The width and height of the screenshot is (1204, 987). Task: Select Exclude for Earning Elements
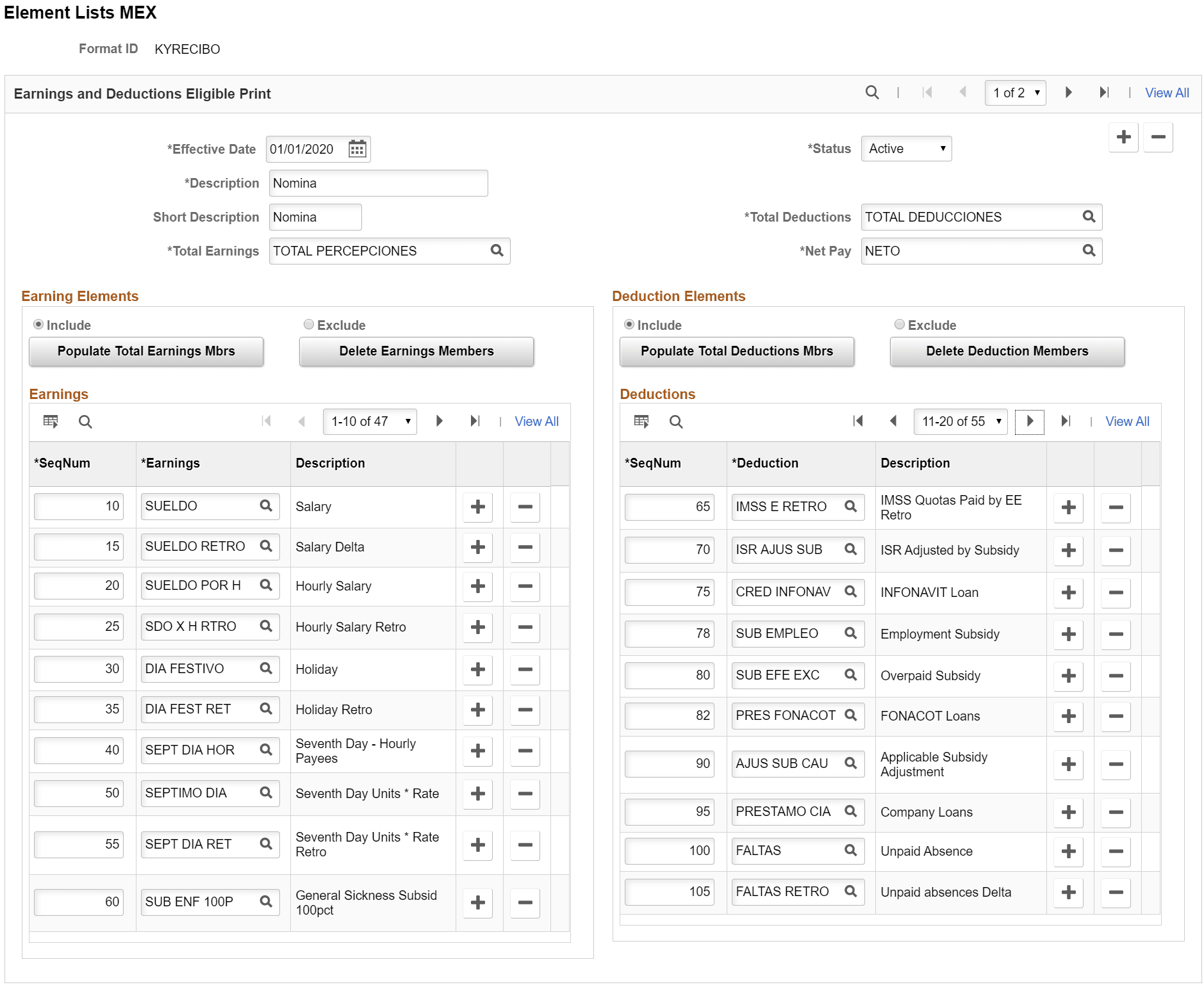309,325
